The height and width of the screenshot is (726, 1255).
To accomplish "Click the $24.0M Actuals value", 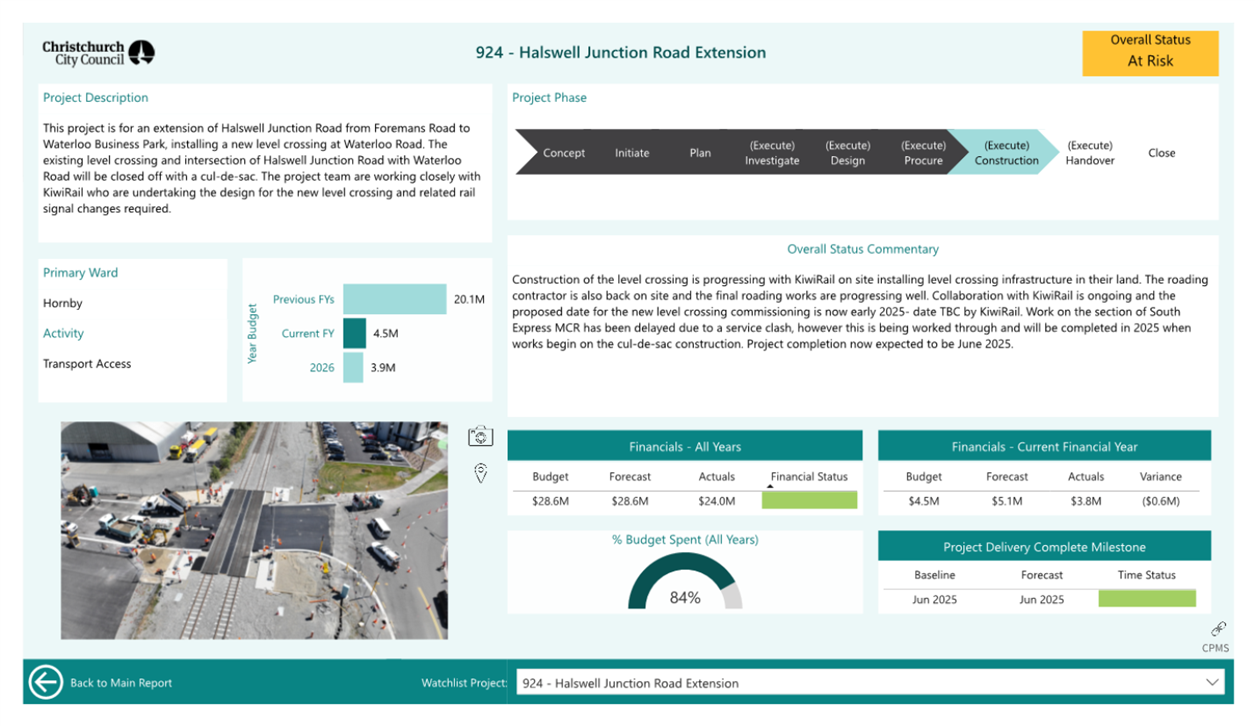I will pos(717,501).
